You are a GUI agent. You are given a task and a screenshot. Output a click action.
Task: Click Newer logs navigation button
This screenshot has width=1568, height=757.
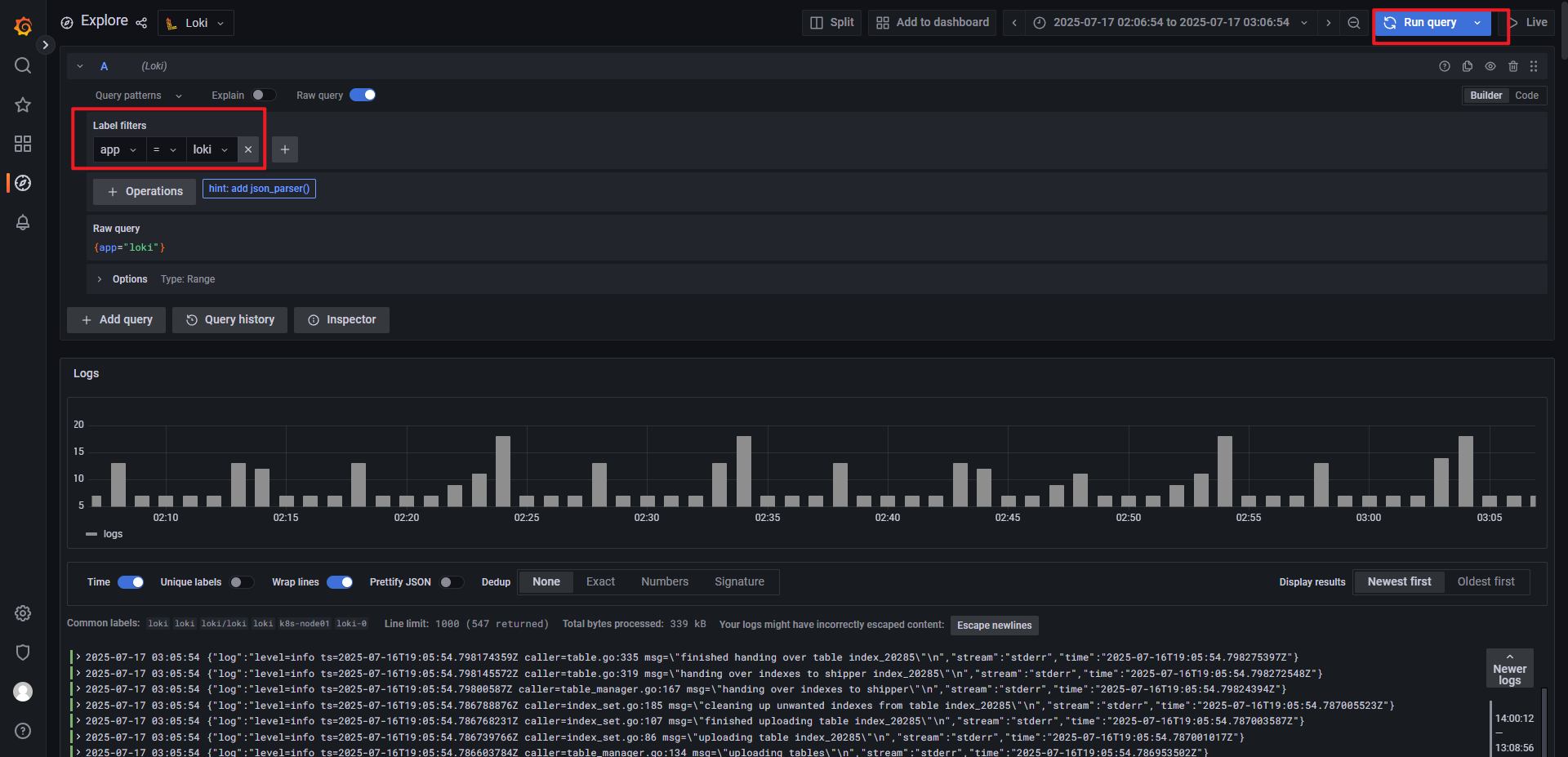(1509, 669)
